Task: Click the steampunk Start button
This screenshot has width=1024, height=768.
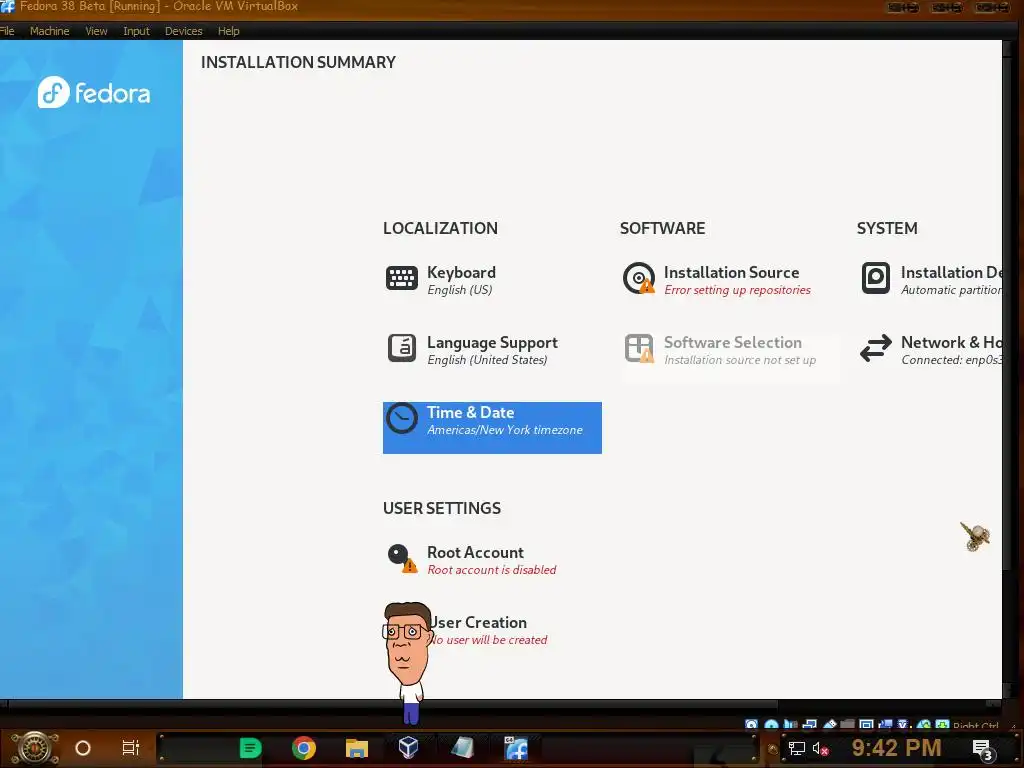Action: click(35, 748)
